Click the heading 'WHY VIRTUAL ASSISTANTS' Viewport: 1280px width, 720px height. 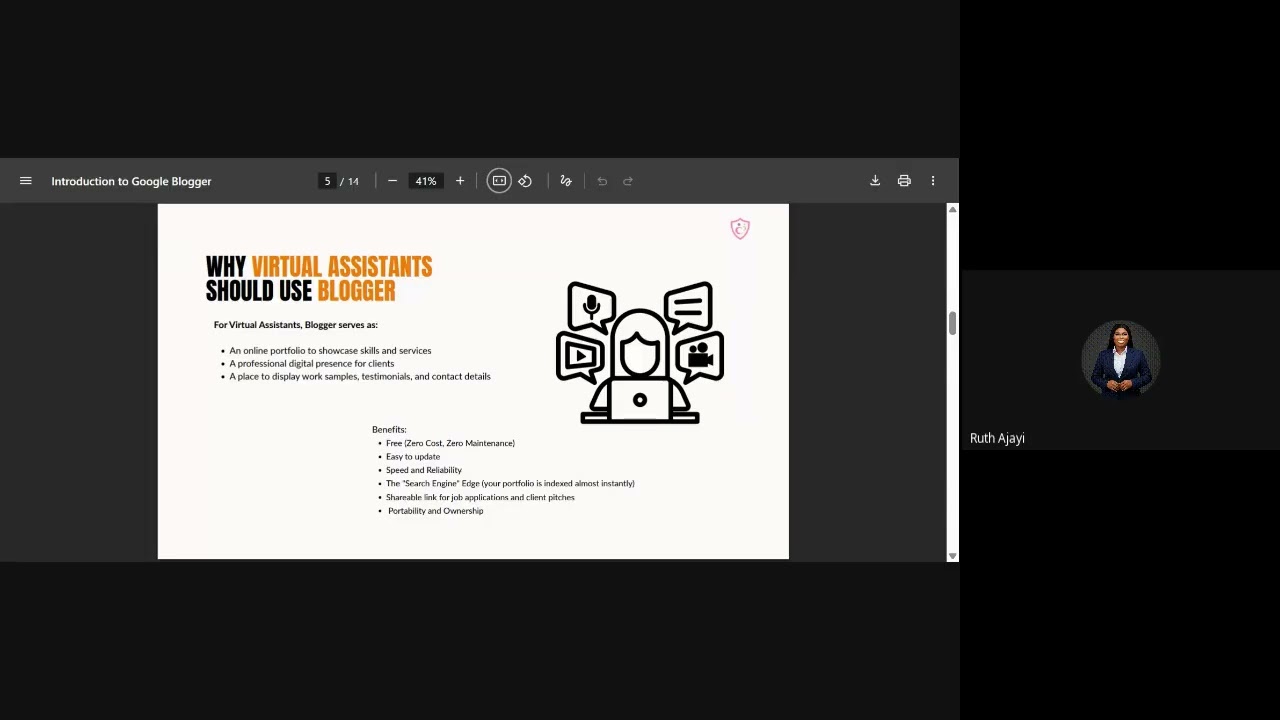pos(319,266)
